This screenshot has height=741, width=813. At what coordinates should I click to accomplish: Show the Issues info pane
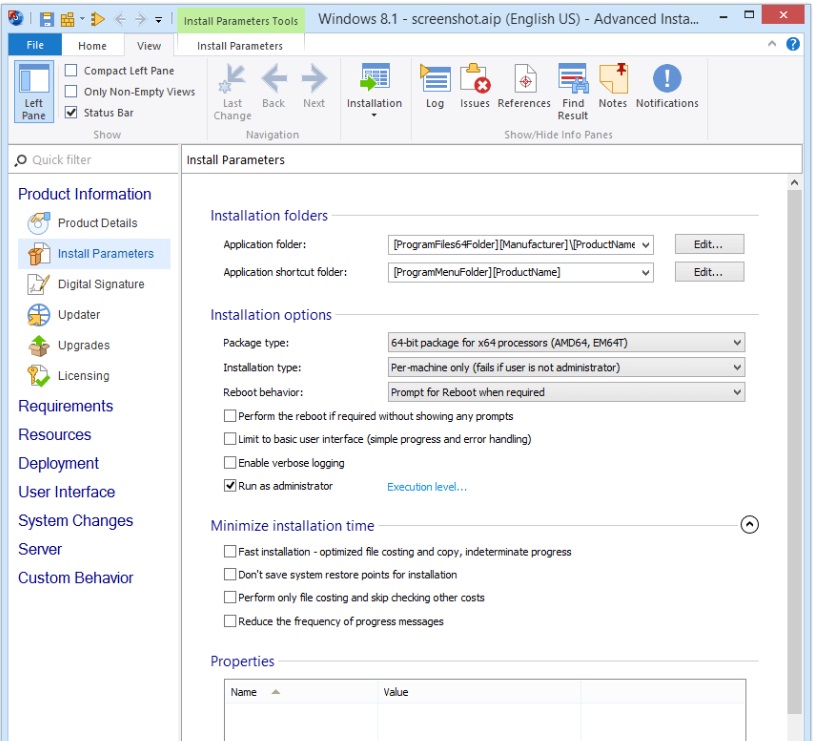point(474,86)
